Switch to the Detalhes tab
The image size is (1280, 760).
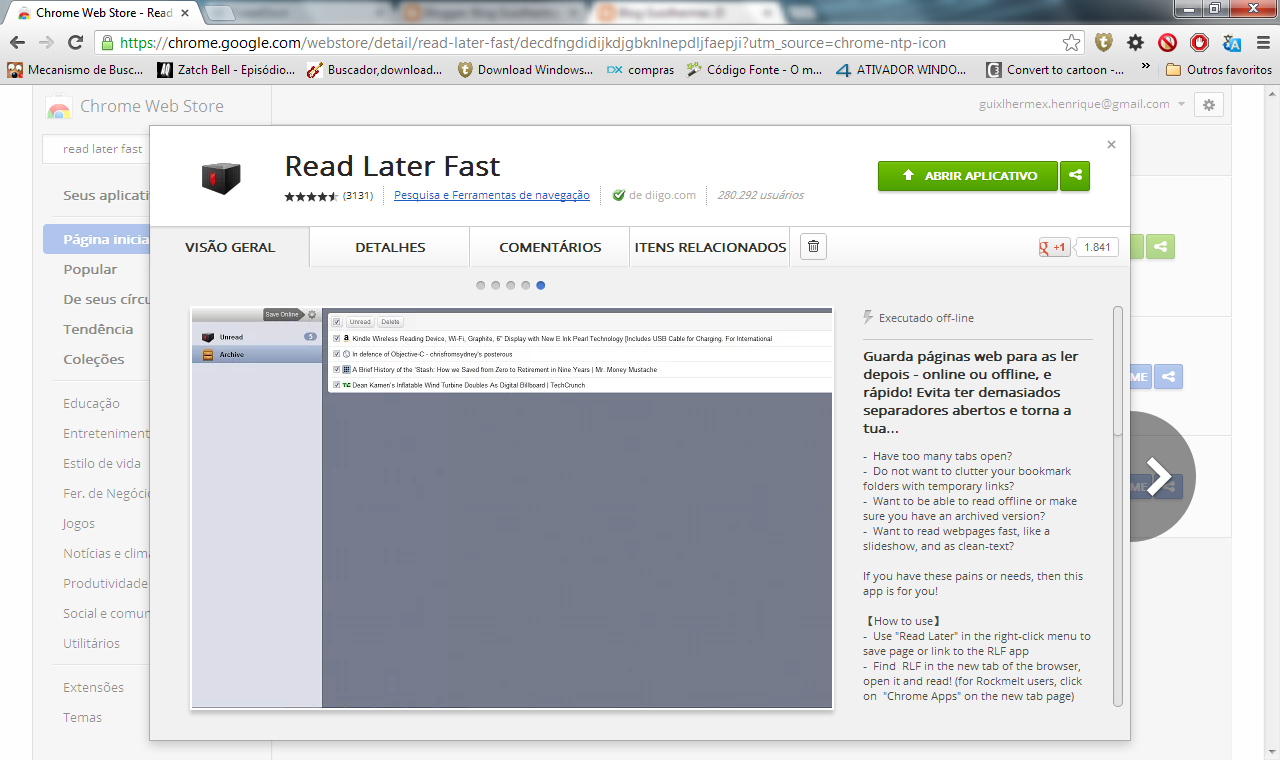click(x=390, y=247)
